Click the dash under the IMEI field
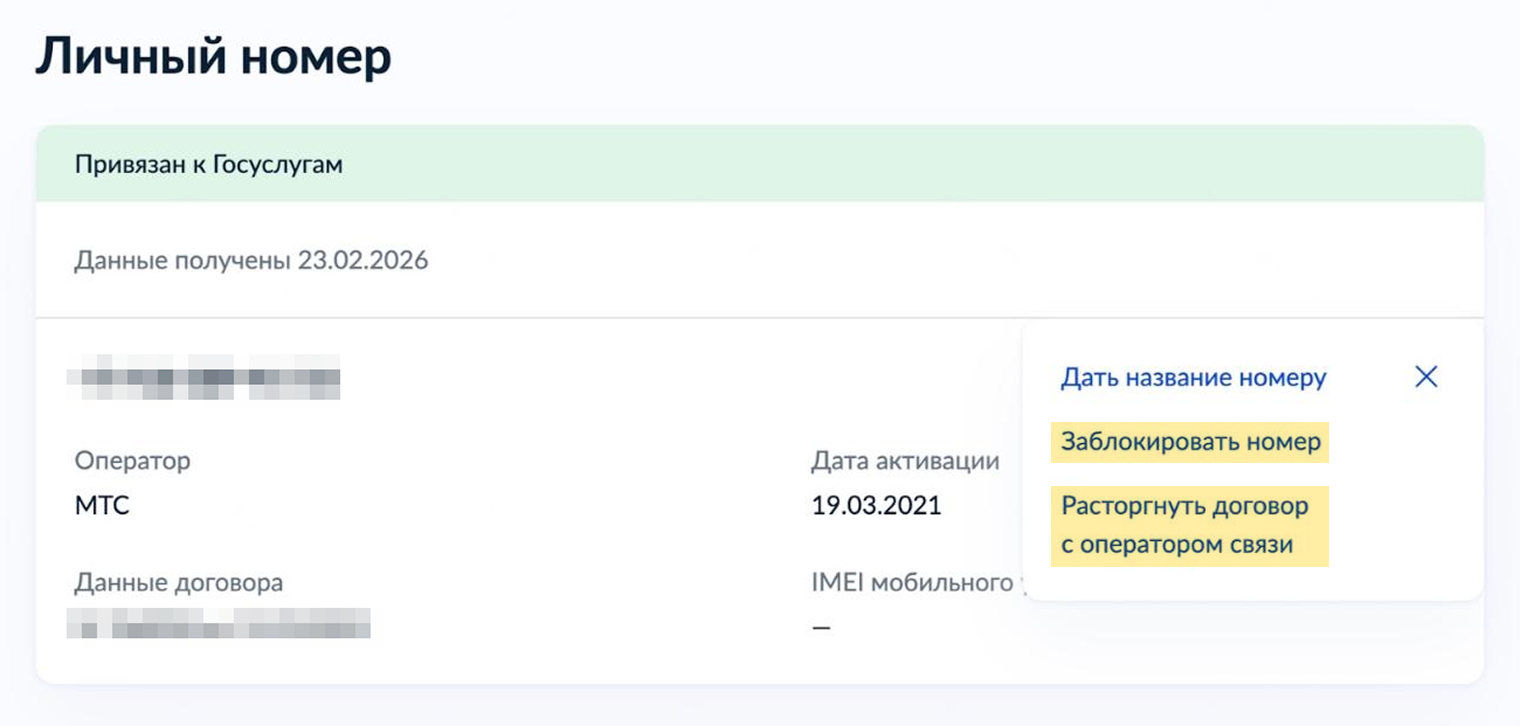 coord(820,627)
